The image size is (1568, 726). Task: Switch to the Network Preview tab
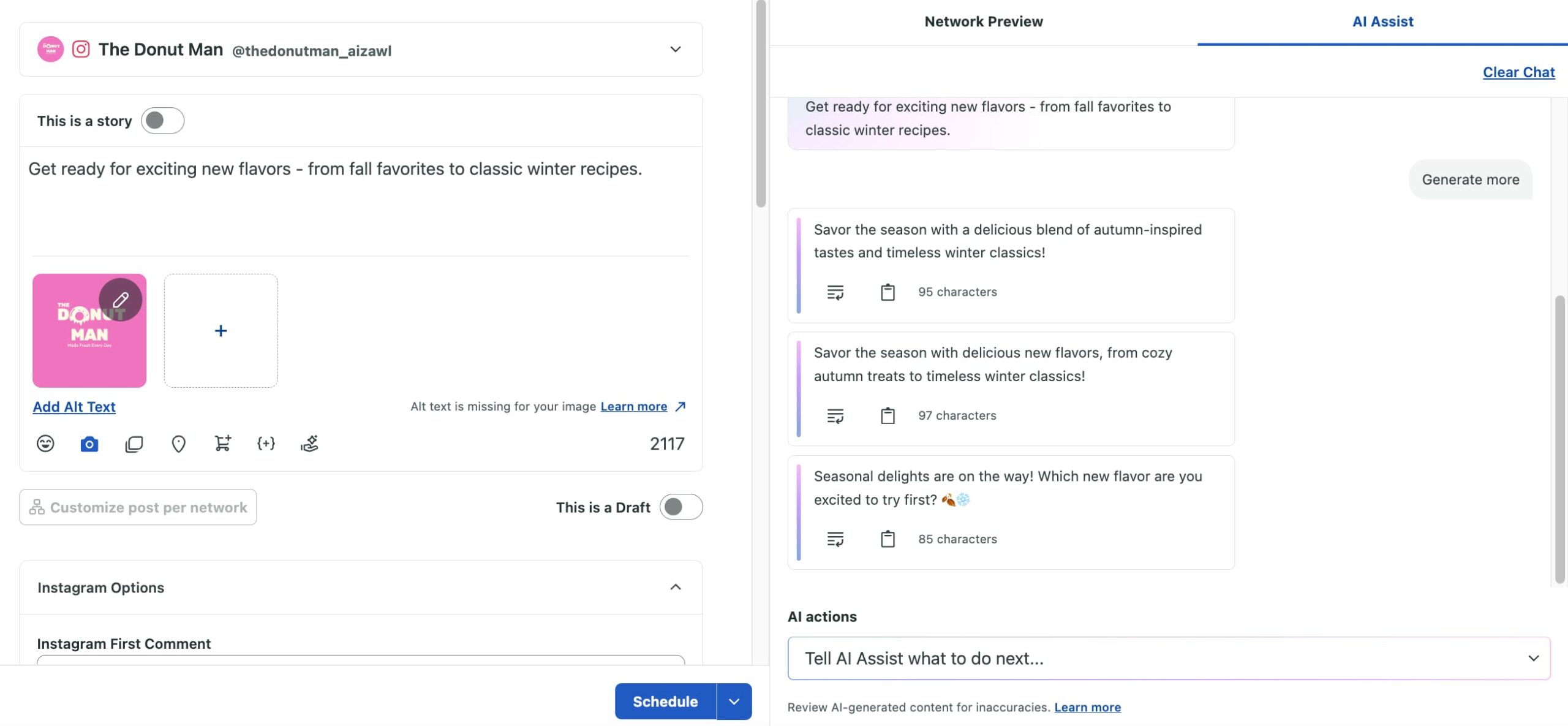pyautogui.click(x=983, y=22)
